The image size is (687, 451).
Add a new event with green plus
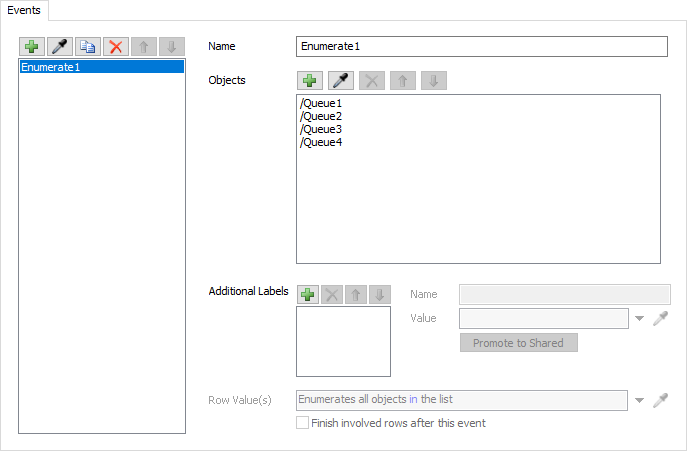click(x=32, y=47)
